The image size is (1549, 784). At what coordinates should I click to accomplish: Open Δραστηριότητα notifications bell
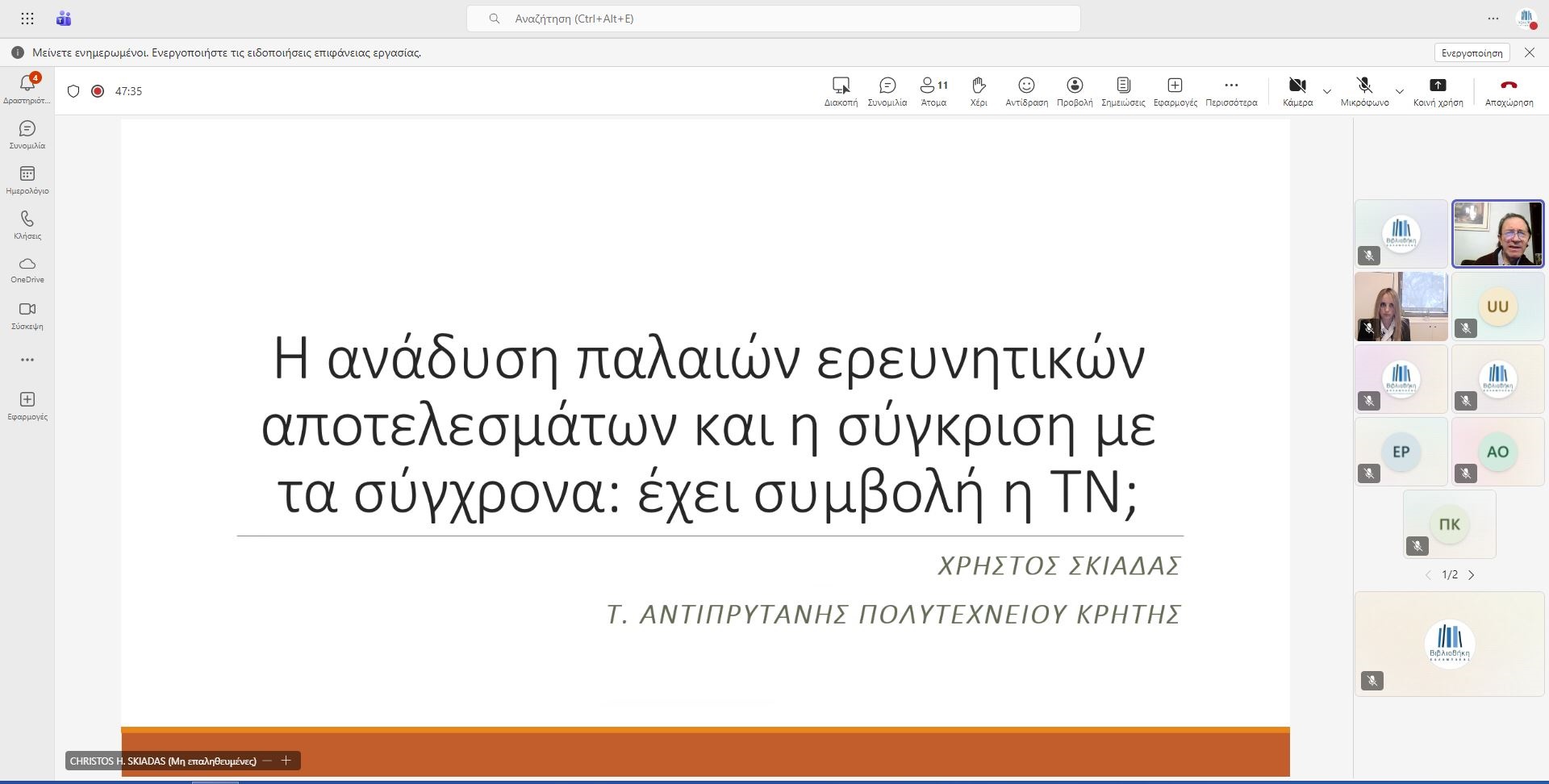27,88
